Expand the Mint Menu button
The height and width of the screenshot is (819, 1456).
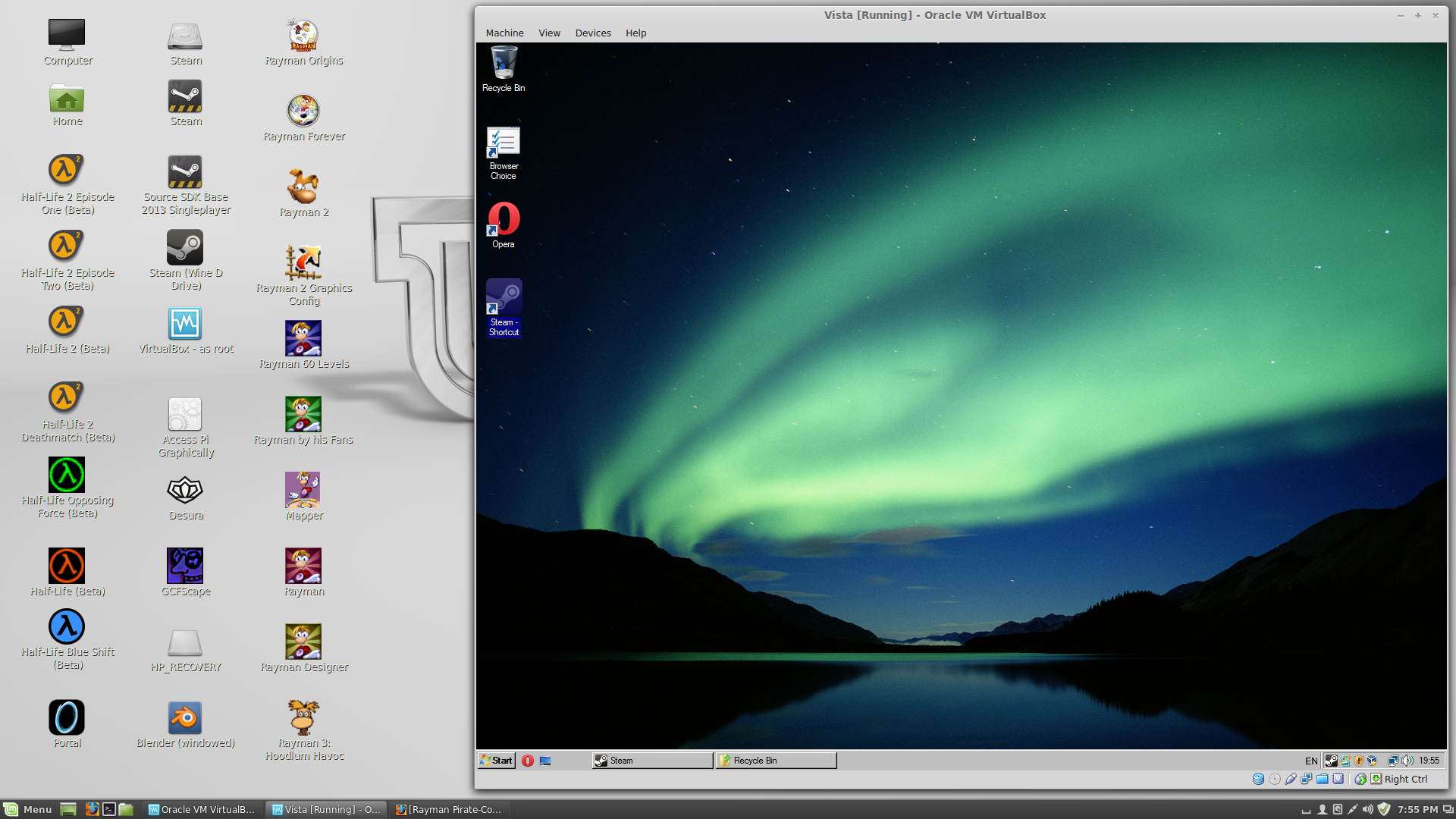(x=28, y=809)
